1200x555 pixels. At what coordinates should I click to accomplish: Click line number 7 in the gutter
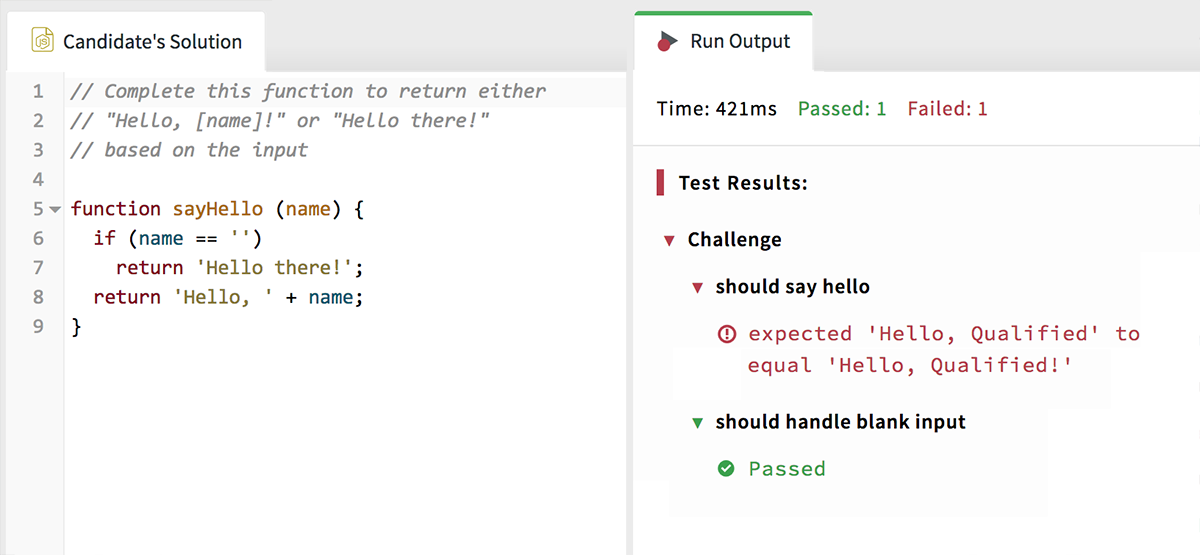[x=38, y=268]
